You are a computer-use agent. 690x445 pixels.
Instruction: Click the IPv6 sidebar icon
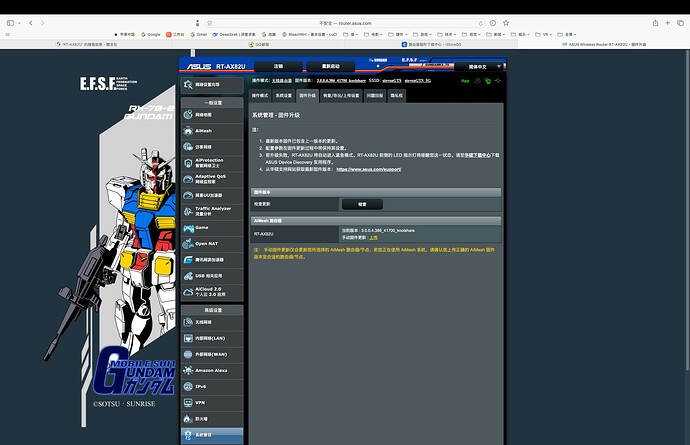pos(188,386)
